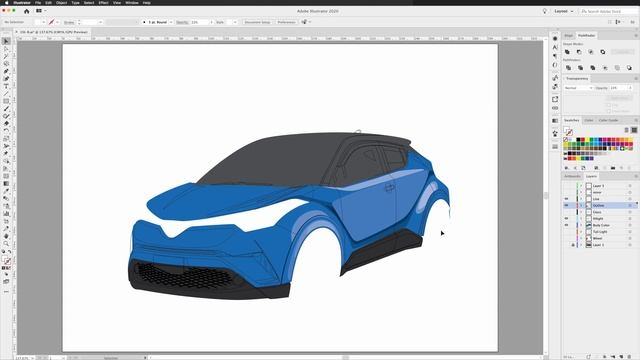Select the Lasso tool

(x=6, y=64)
